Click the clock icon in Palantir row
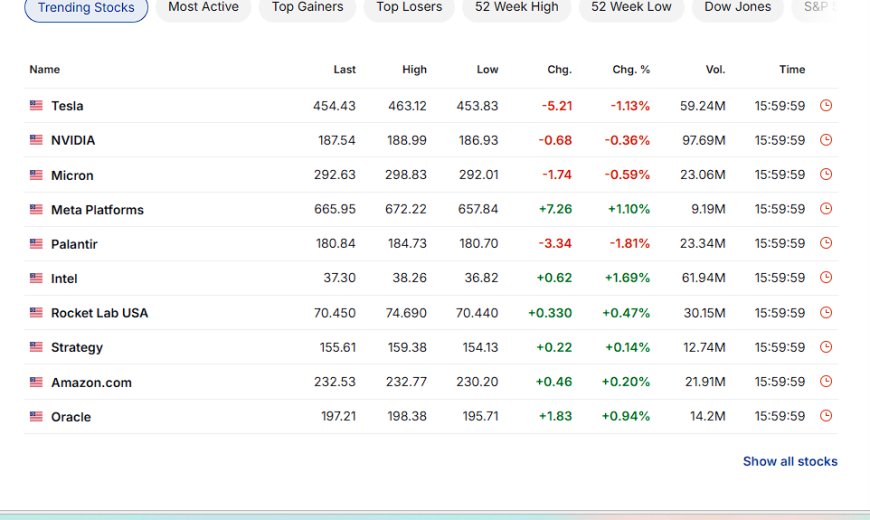Image resolution: width=870 pixels, height=520 pixels. point(826,243)
